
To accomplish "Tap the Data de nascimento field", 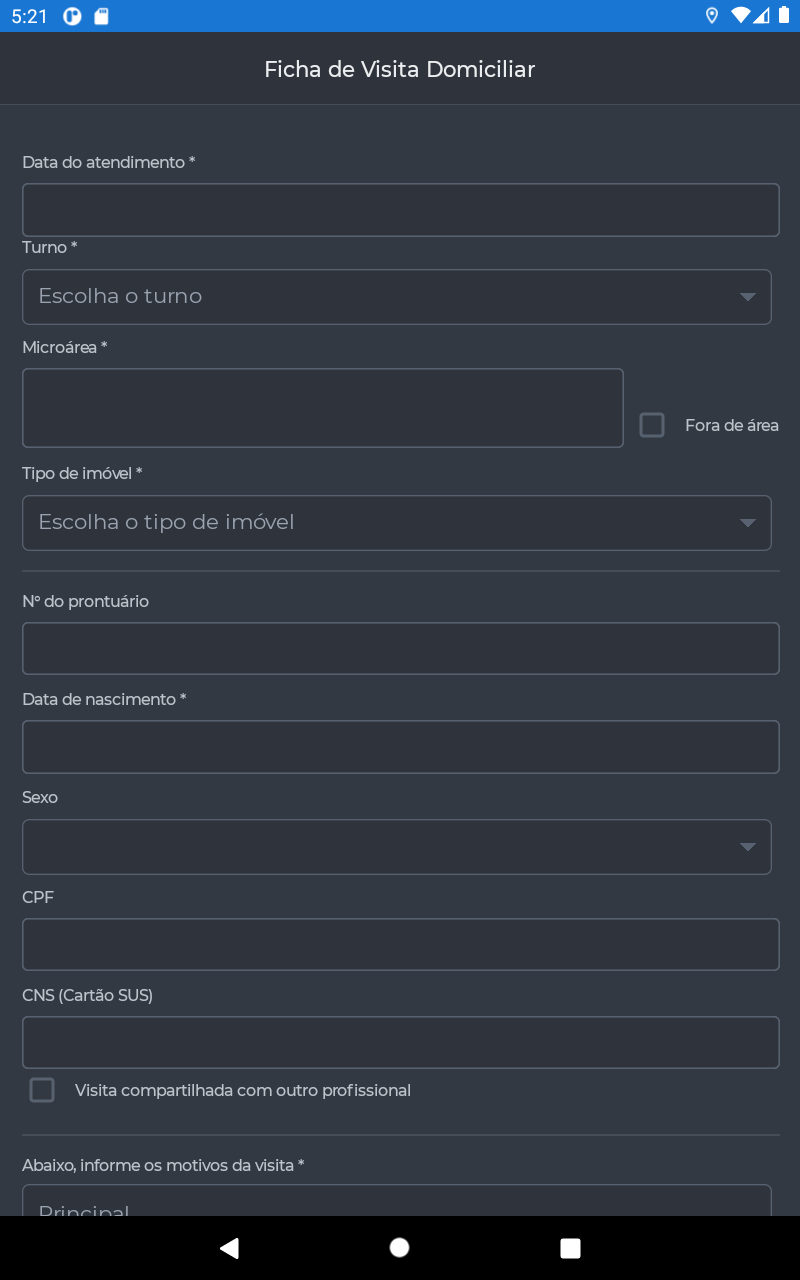I will [x=401, y=747].
